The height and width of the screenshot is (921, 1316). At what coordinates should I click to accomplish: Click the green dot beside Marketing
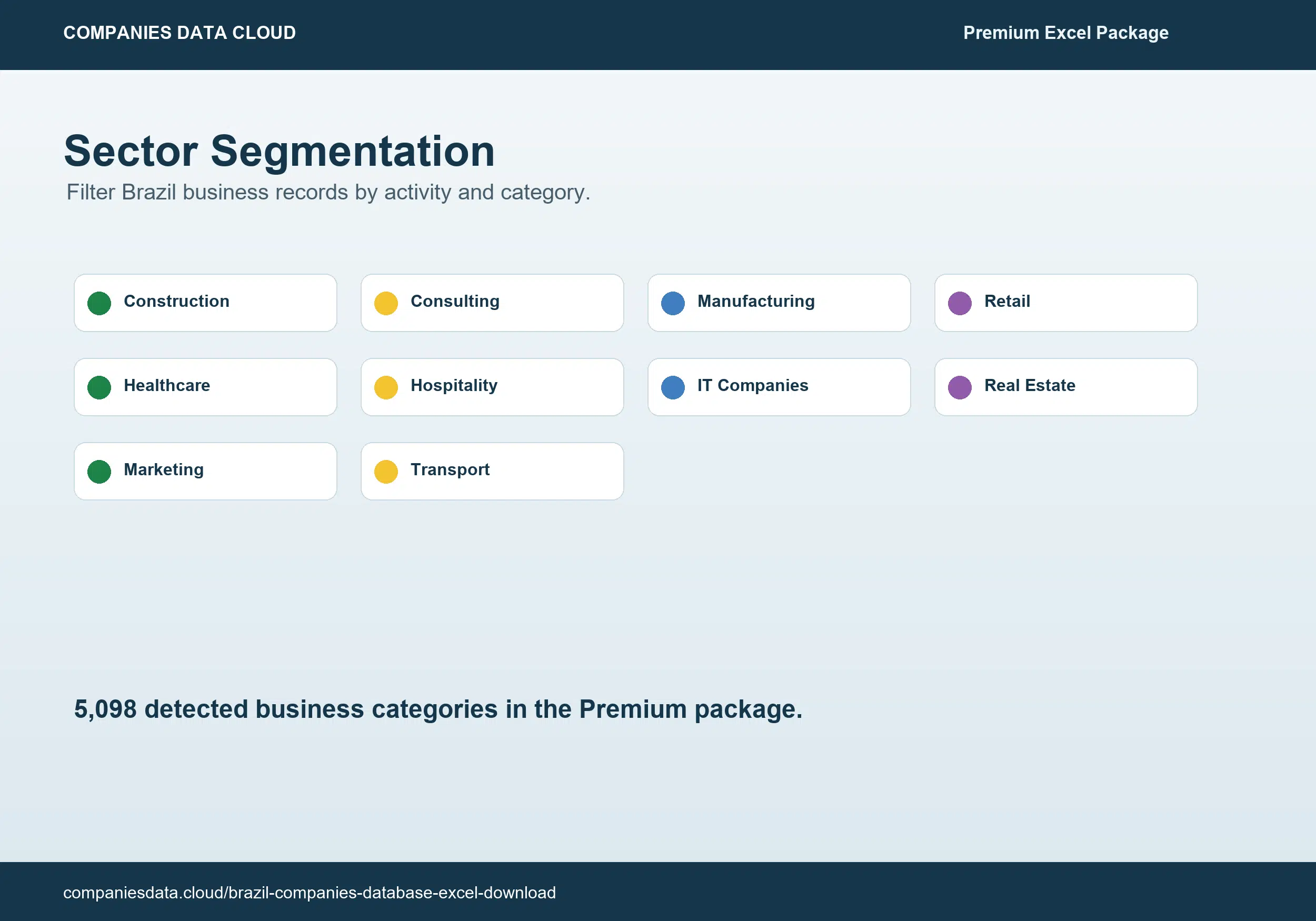pyautogui.click(x=99, y=472)
